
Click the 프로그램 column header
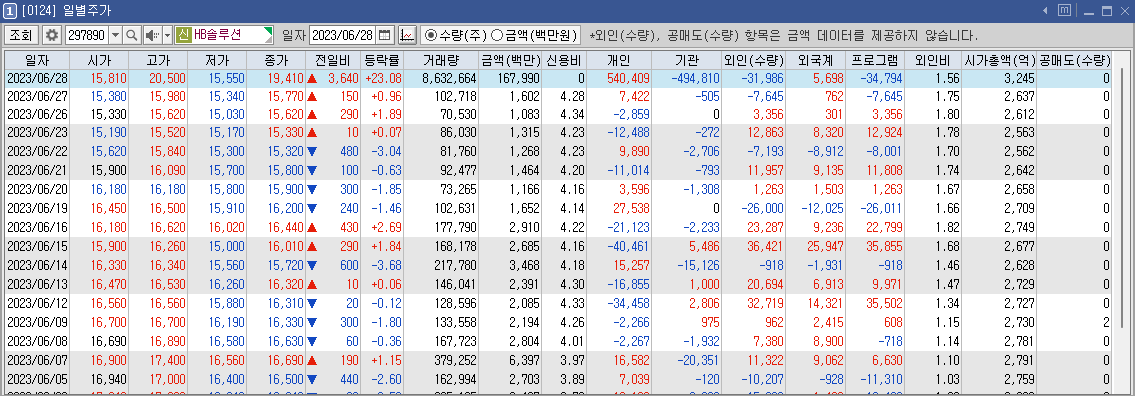click(875, 60)
